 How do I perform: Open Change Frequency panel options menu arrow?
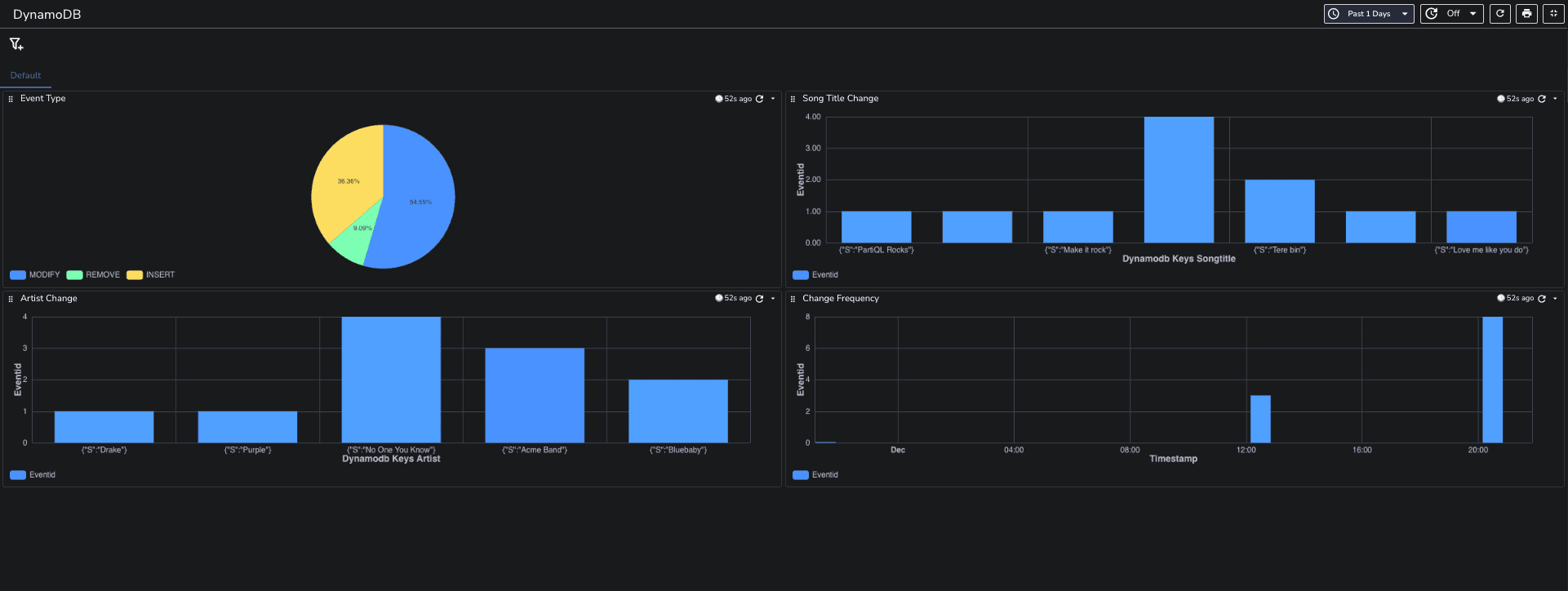pyautogui.click(x=1555, y=299)
